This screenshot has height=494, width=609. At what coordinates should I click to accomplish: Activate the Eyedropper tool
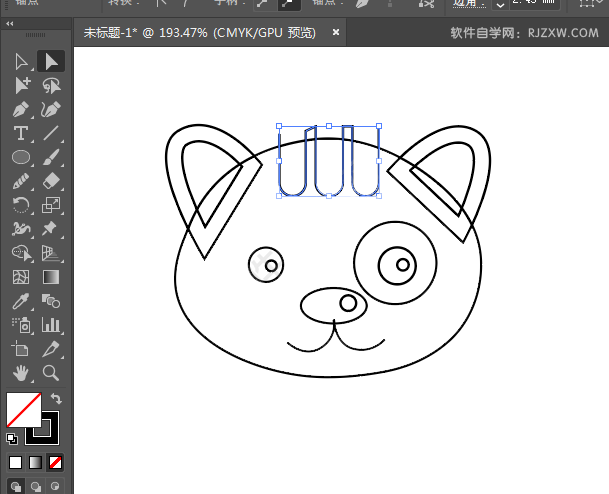coord(21,301)
